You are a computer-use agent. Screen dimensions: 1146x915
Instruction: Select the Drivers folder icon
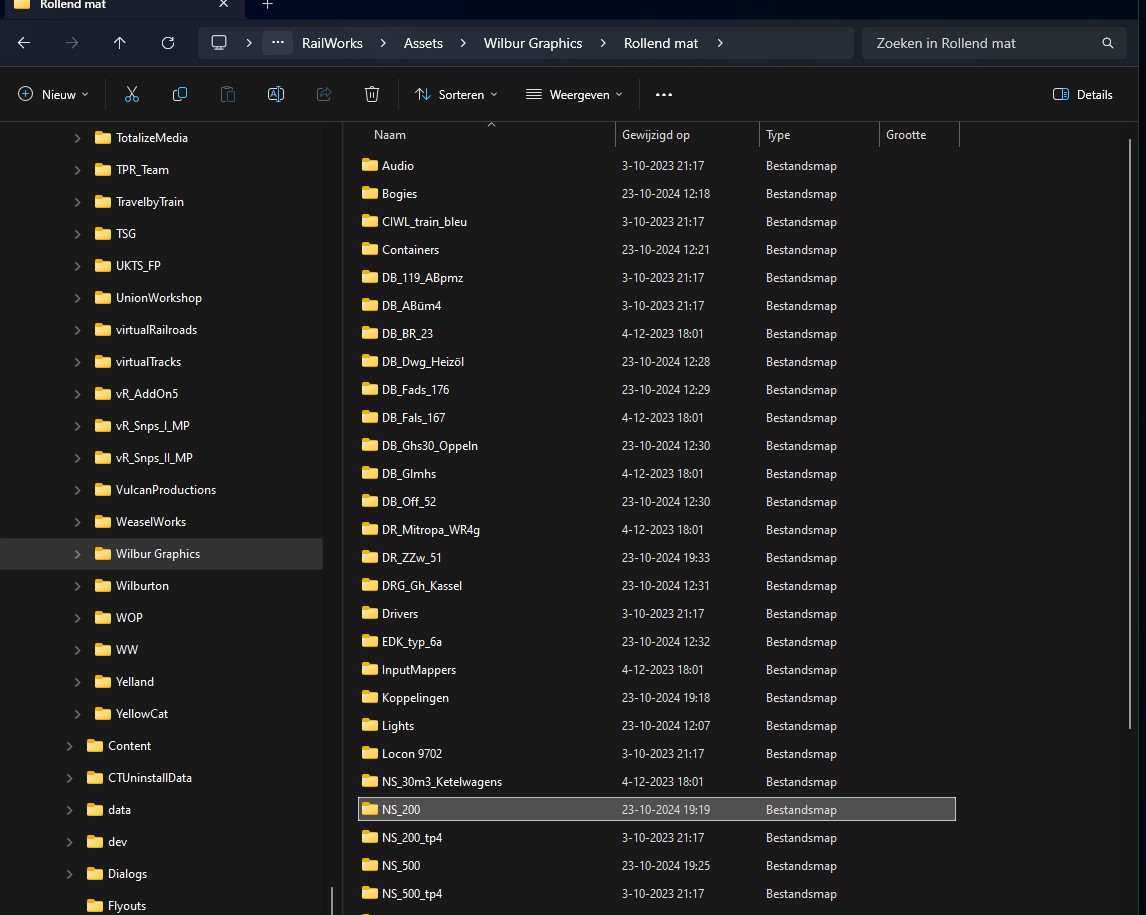coord(370,613)
